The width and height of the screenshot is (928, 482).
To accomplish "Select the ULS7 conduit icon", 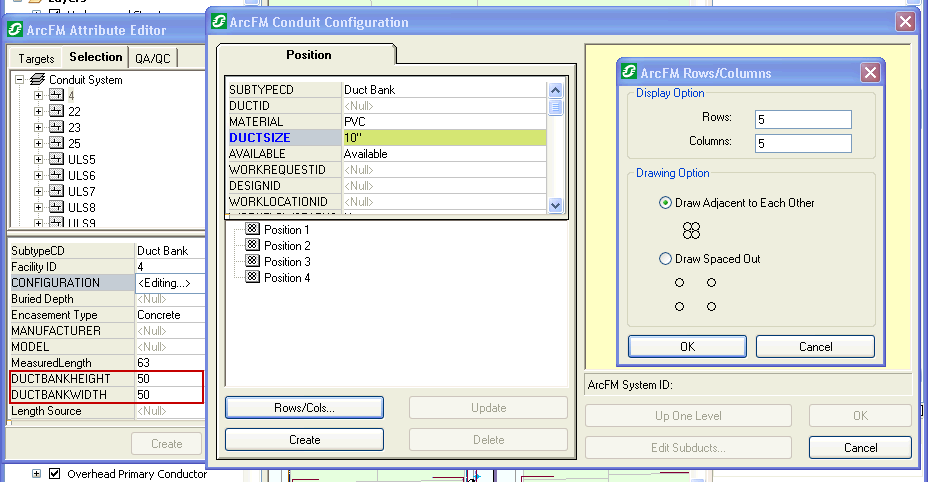I will pos(57,192).
